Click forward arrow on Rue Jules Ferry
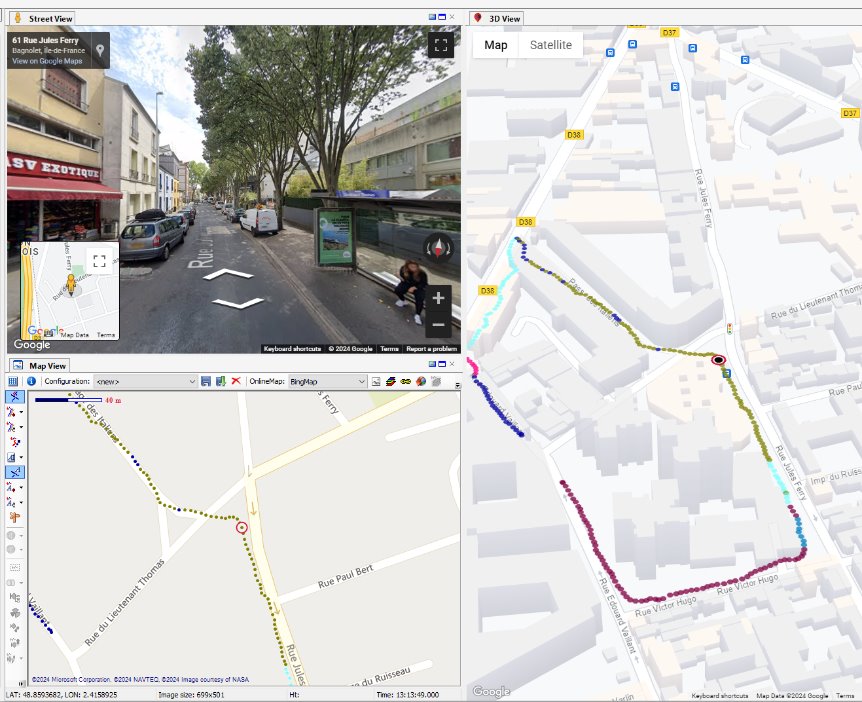The width and height of the screenshot is (862, 702). coord(229,273)
